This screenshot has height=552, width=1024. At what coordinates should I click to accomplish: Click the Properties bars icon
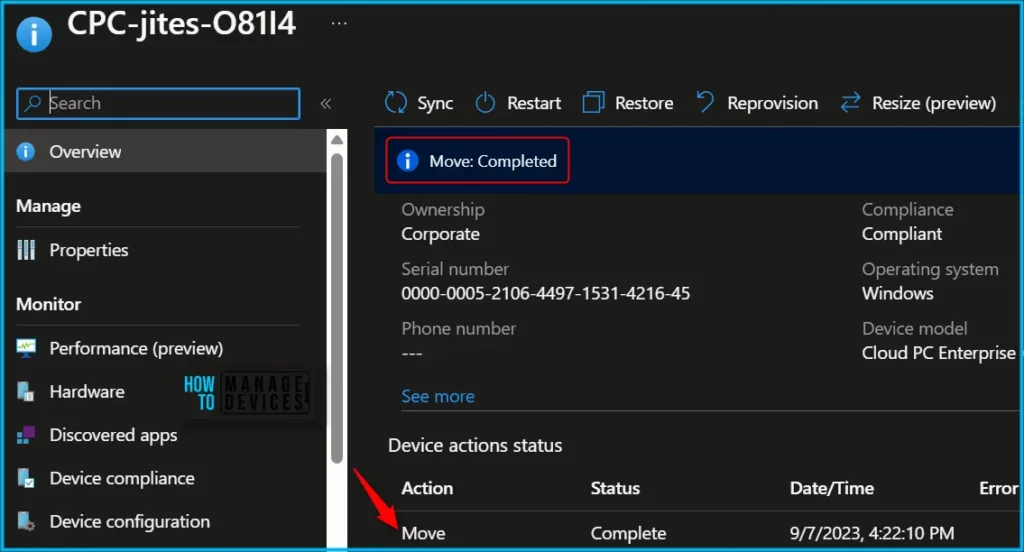[x=26, y=250]
